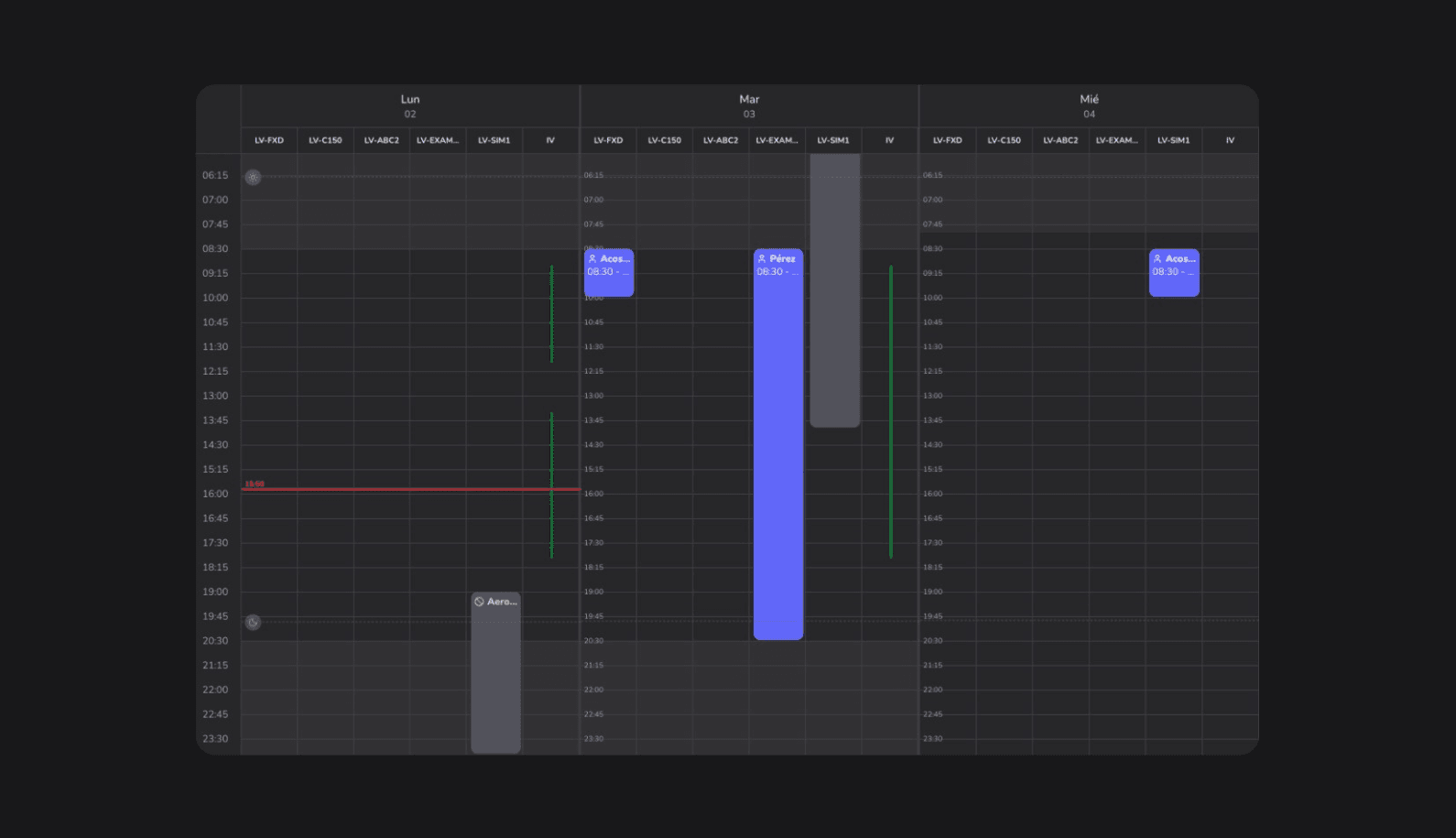Click the green availability bar in Tuesday IV
Image resolution: width=1456 pixels, height=838 pixels.
[891, 412]
